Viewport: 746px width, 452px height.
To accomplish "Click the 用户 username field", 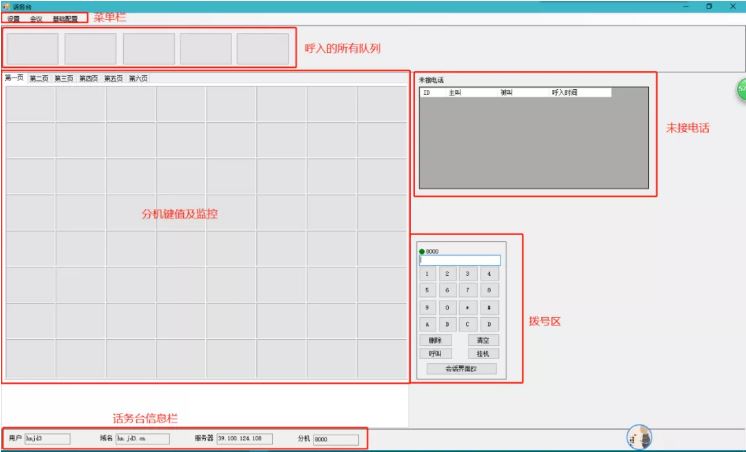I will [x=47, y=438].
